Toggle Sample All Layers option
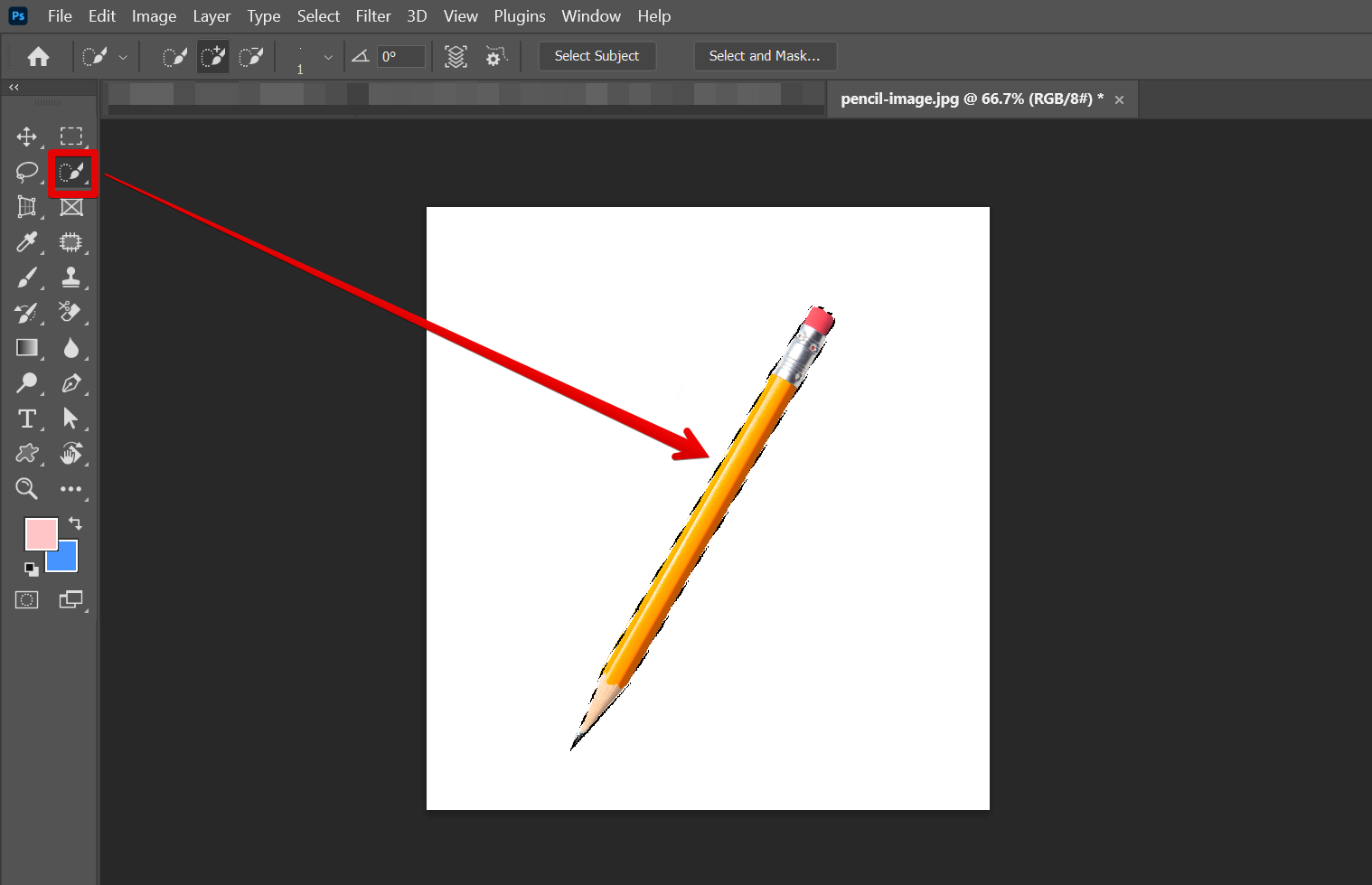 [x=456, y=57]
